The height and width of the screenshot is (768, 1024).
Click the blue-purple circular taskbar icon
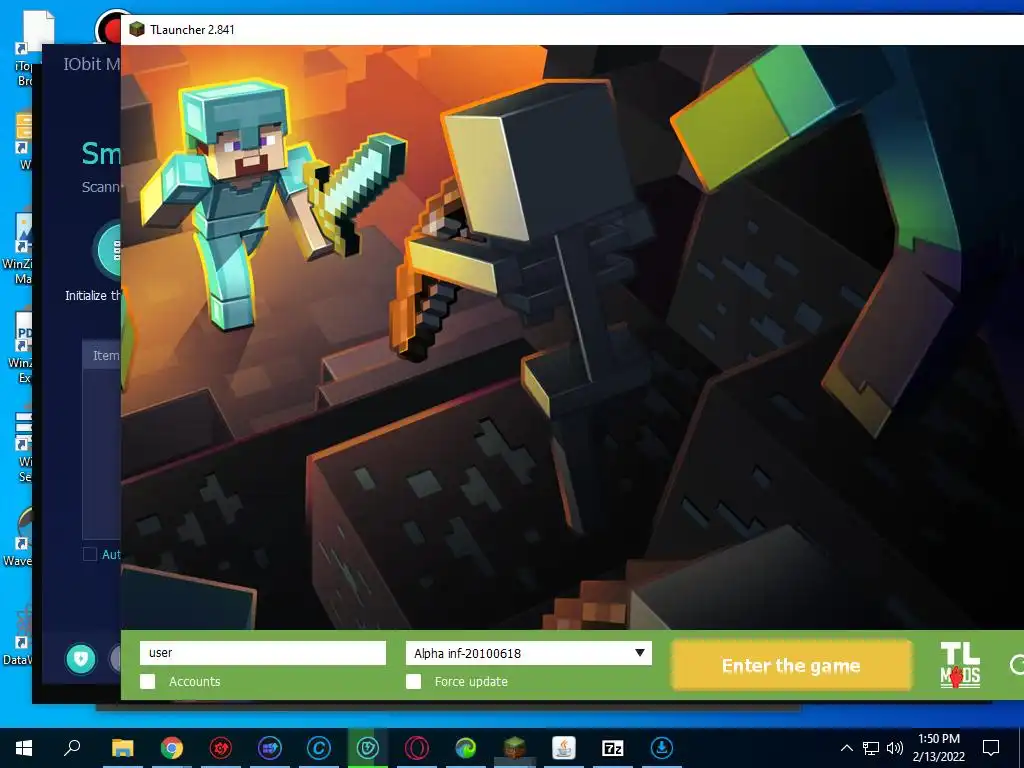click(270, 748)
